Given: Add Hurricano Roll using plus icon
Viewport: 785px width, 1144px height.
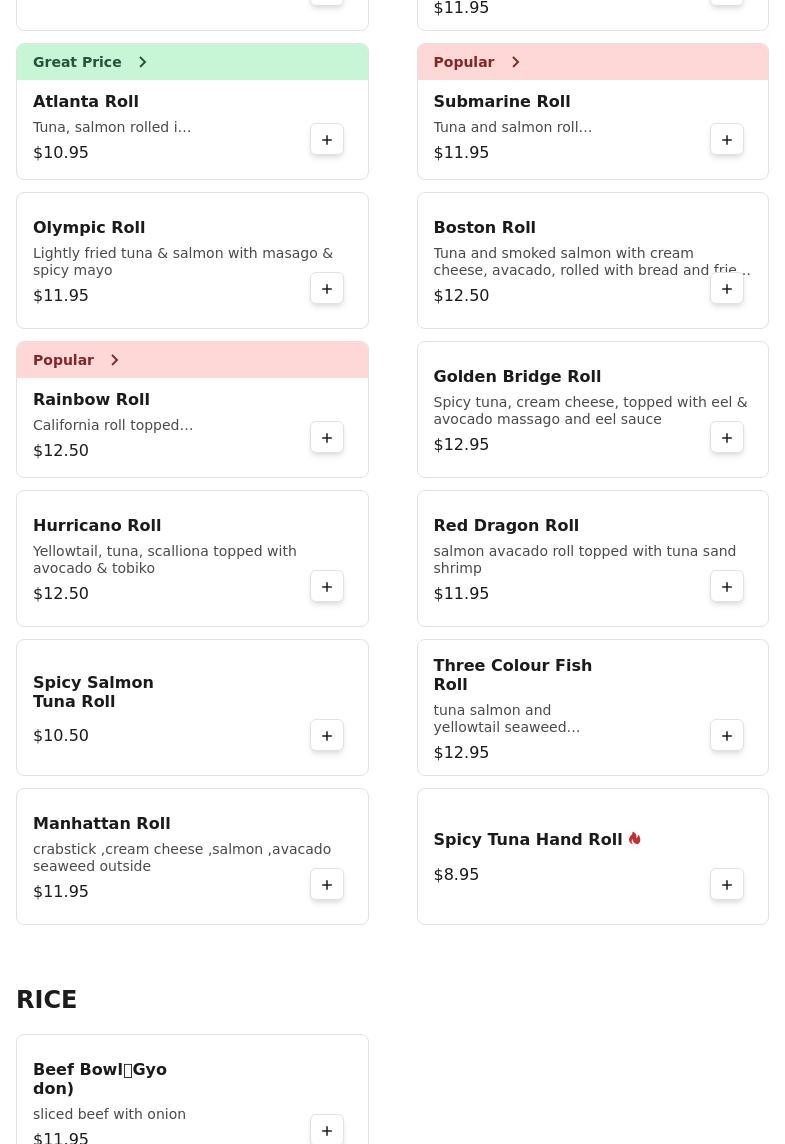Looking at the screenshot, I should click(327, 587).
